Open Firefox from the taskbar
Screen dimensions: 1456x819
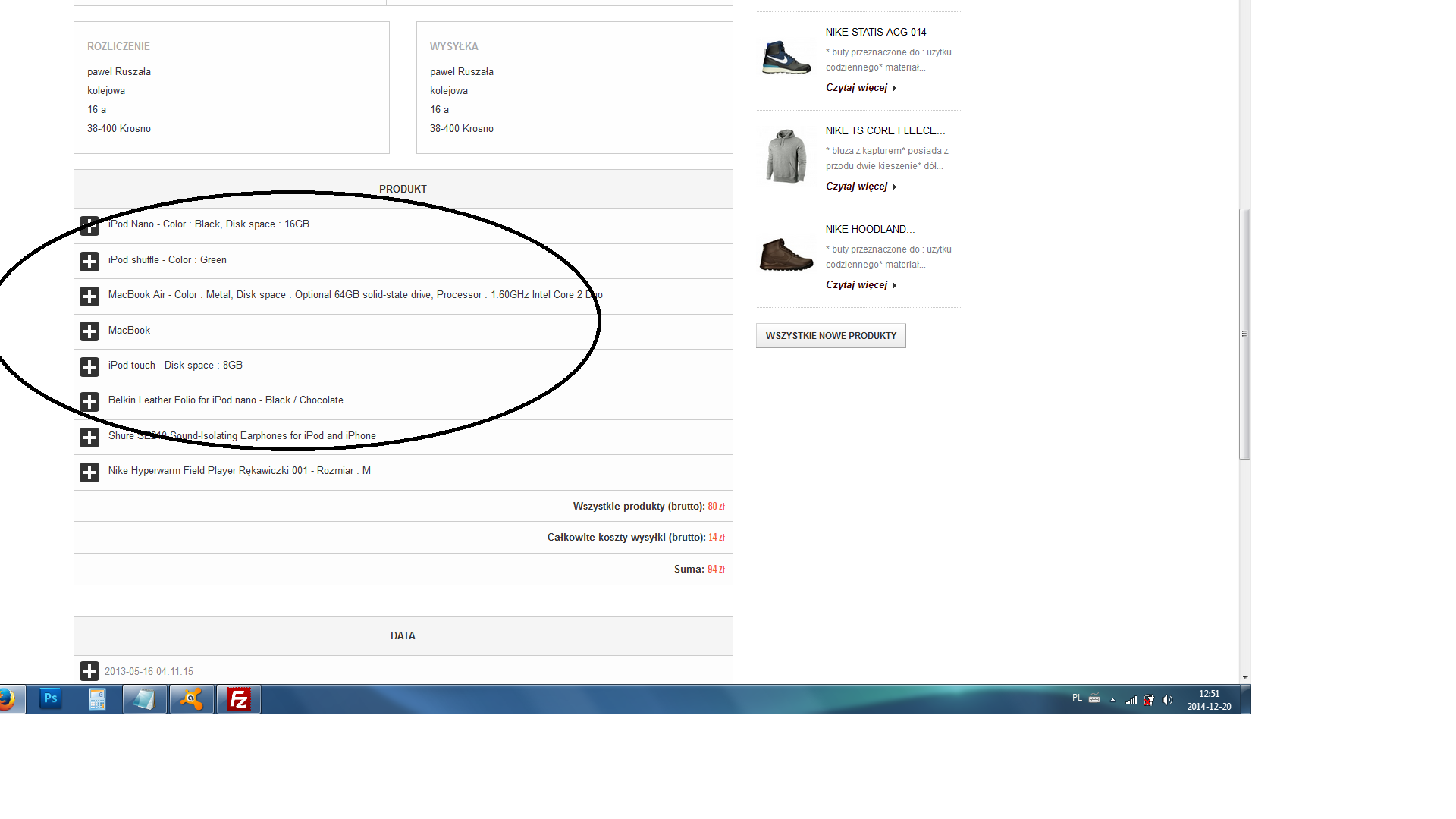(x=8, y=699)
